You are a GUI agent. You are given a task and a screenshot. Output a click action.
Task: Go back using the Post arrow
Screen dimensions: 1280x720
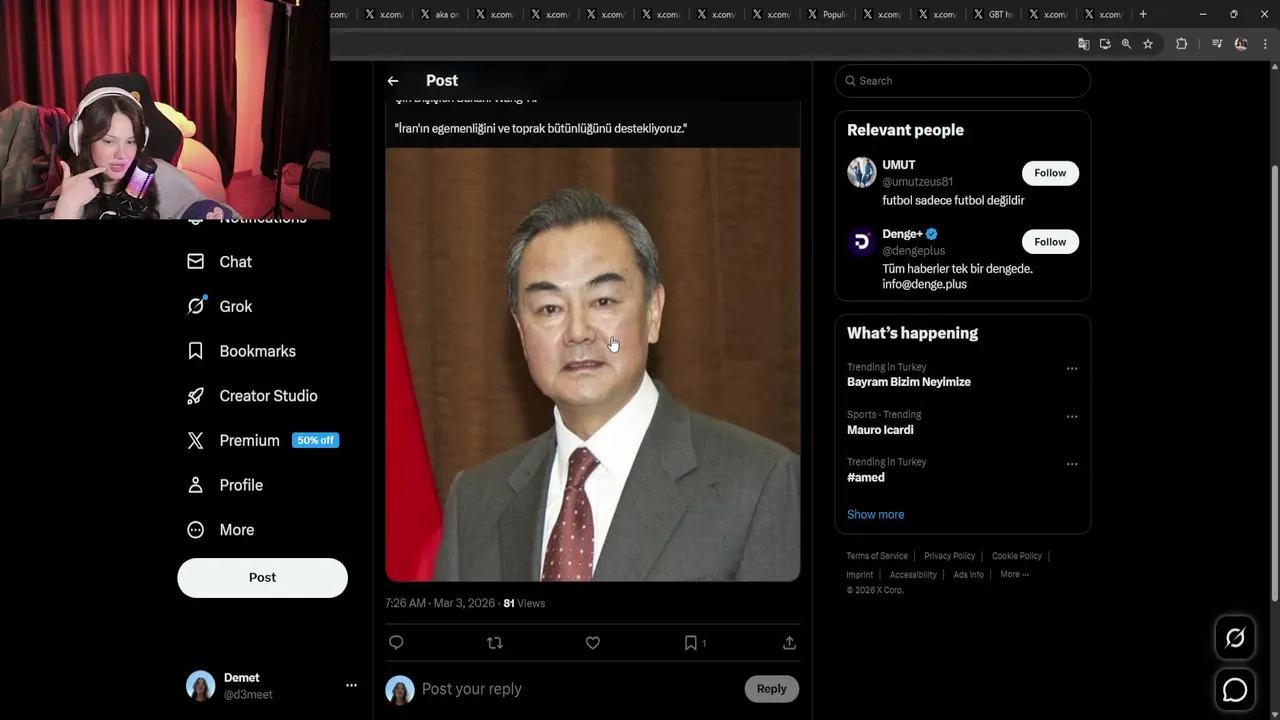tap(393, 81)
